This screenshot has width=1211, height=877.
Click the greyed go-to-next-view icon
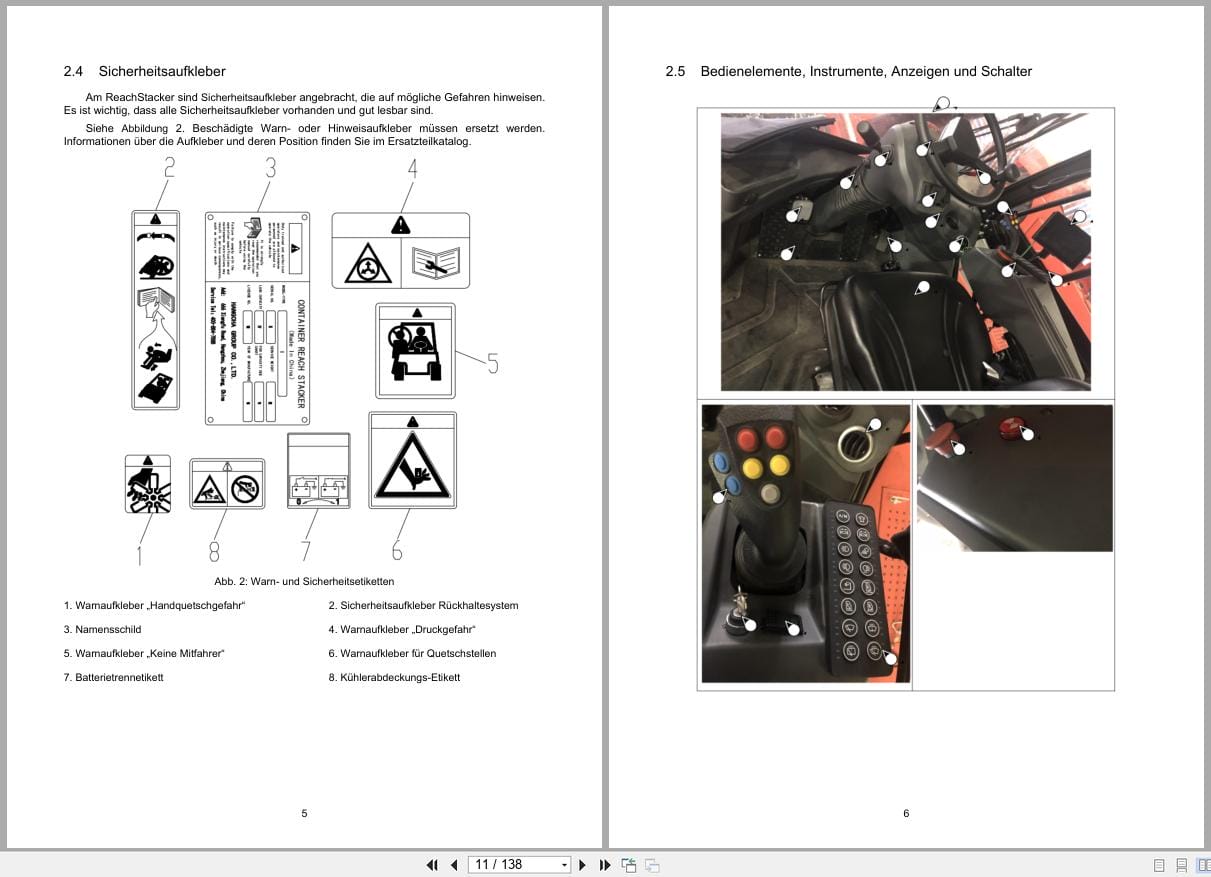pyautogui.click(x=652, y=865)
